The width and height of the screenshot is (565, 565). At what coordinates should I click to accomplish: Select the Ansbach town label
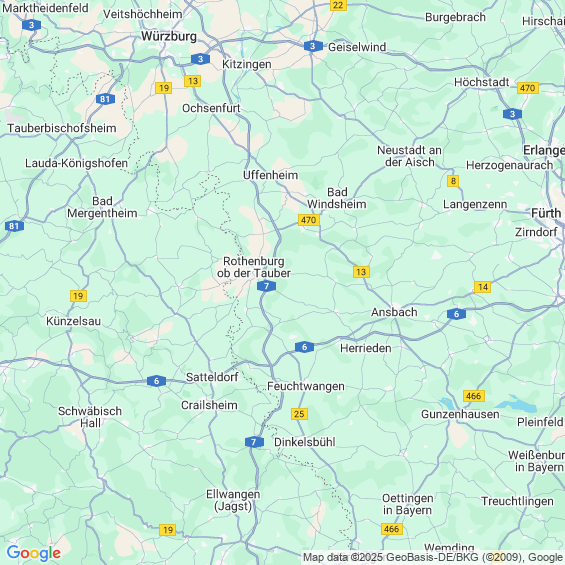[394, 312]
